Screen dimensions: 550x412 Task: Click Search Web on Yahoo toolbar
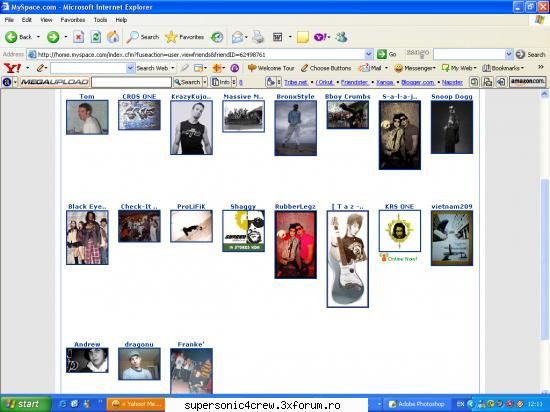pos(152,68)
